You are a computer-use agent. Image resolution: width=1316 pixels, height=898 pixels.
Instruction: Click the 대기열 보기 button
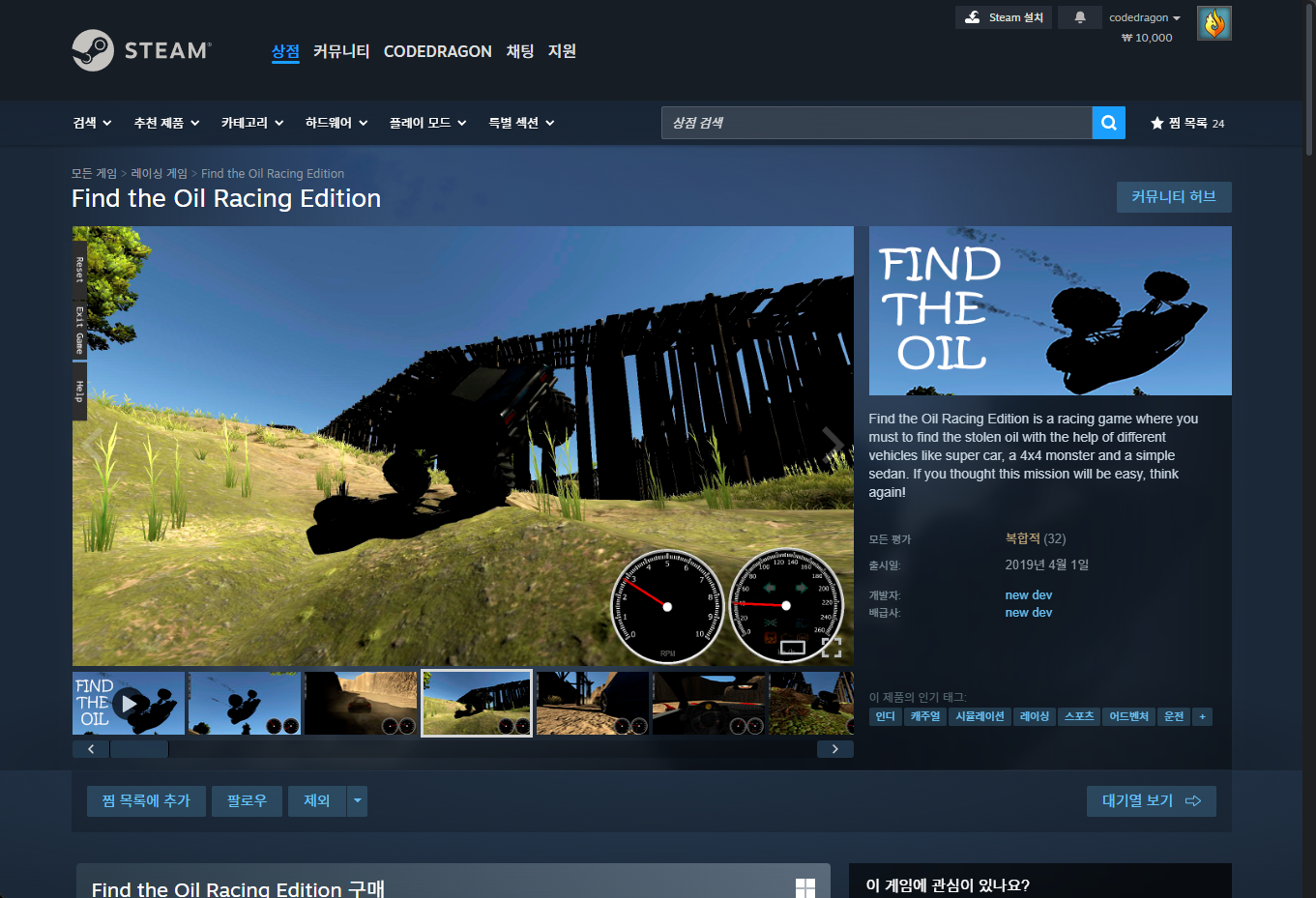pyautogui.click(x=1152, y=800)
